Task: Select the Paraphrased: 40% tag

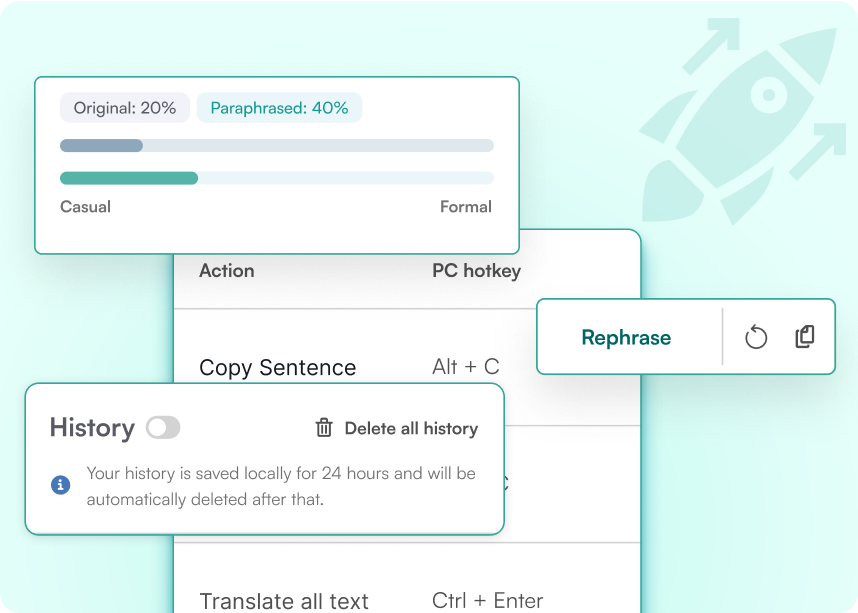Action: [x=279, y=108]
